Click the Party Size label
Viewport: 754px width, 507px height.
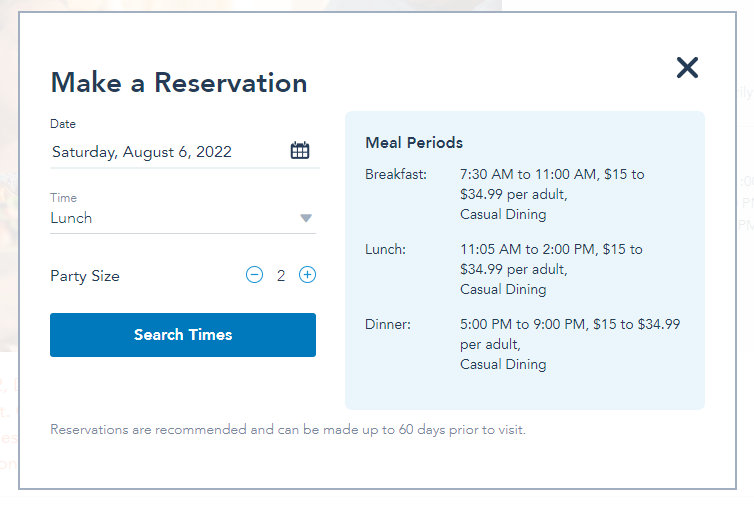[85, 276]
